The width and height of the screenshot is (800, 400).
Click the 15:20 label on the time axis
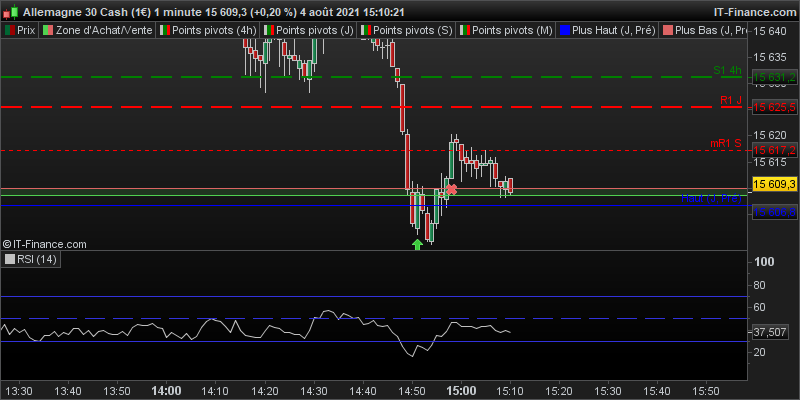coord(559,390)
